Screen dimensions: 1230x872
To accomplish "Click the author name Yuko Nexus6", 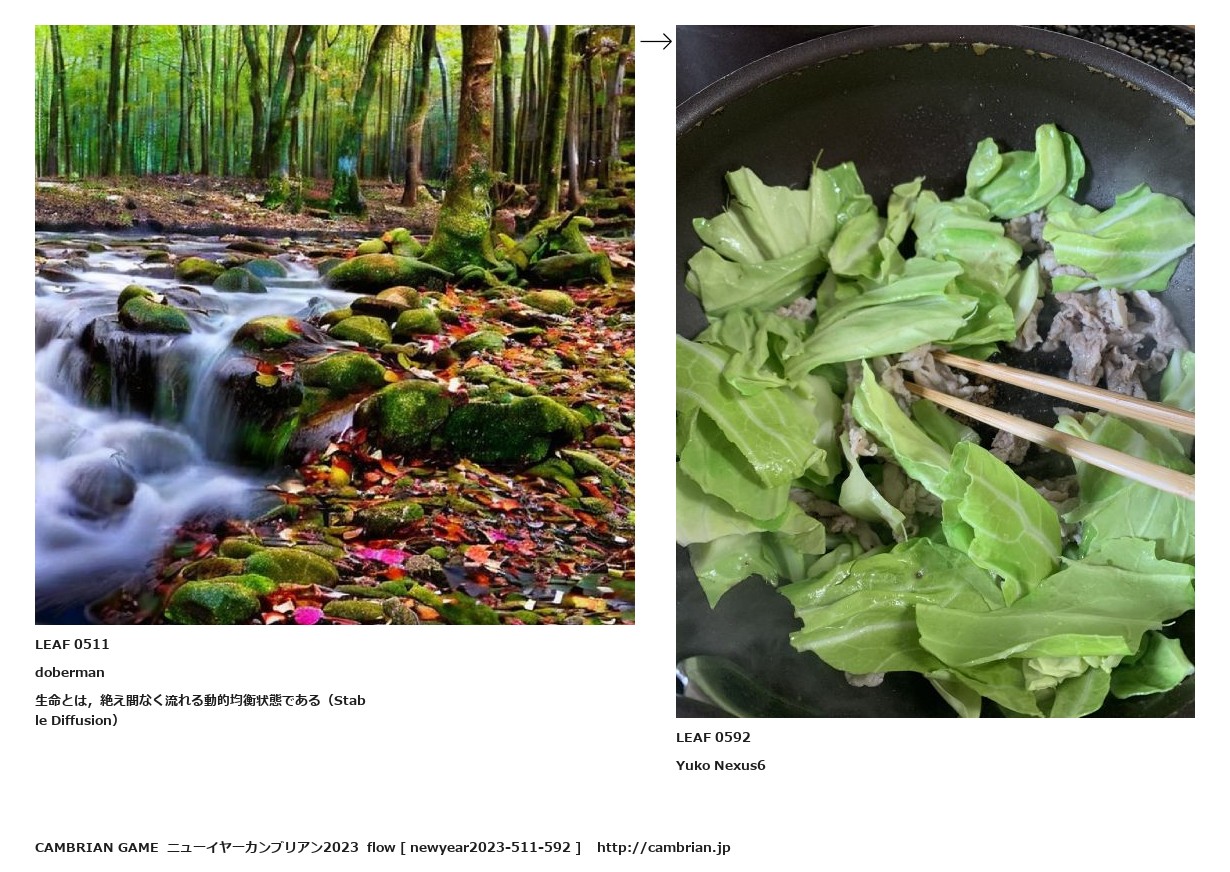I will click(721, 765).
